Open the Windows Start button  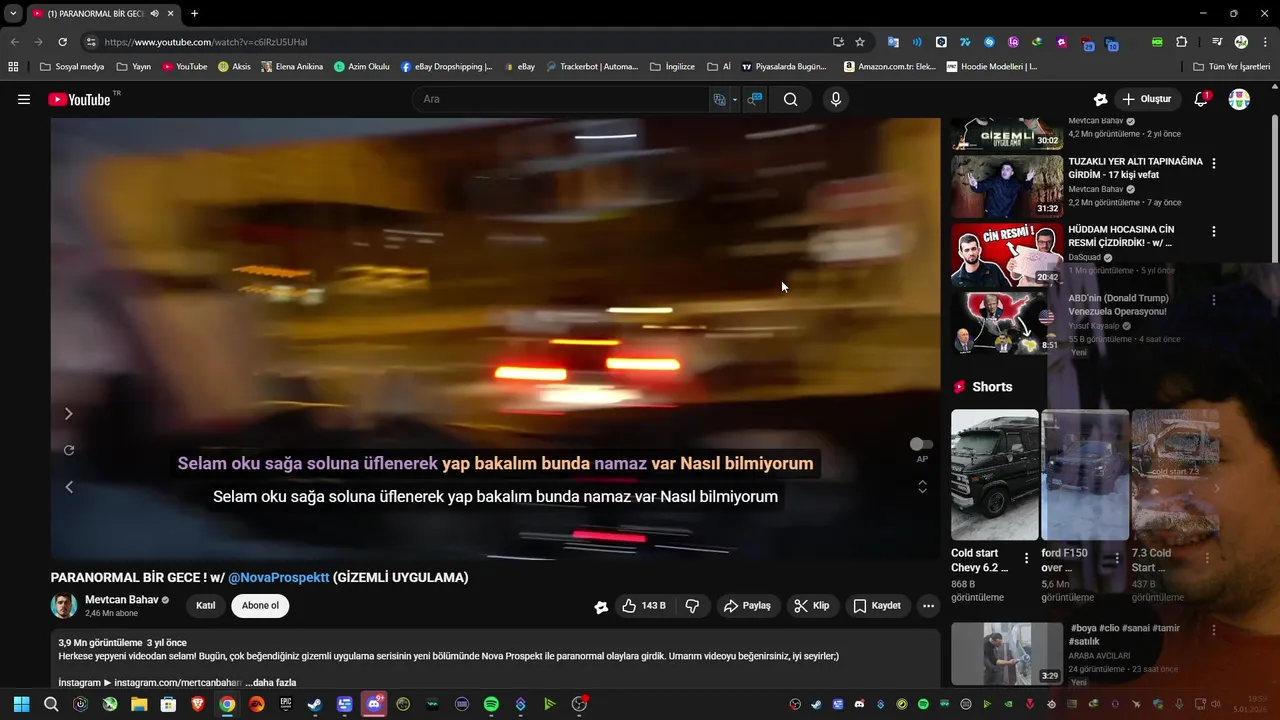[x=21, y=704]
